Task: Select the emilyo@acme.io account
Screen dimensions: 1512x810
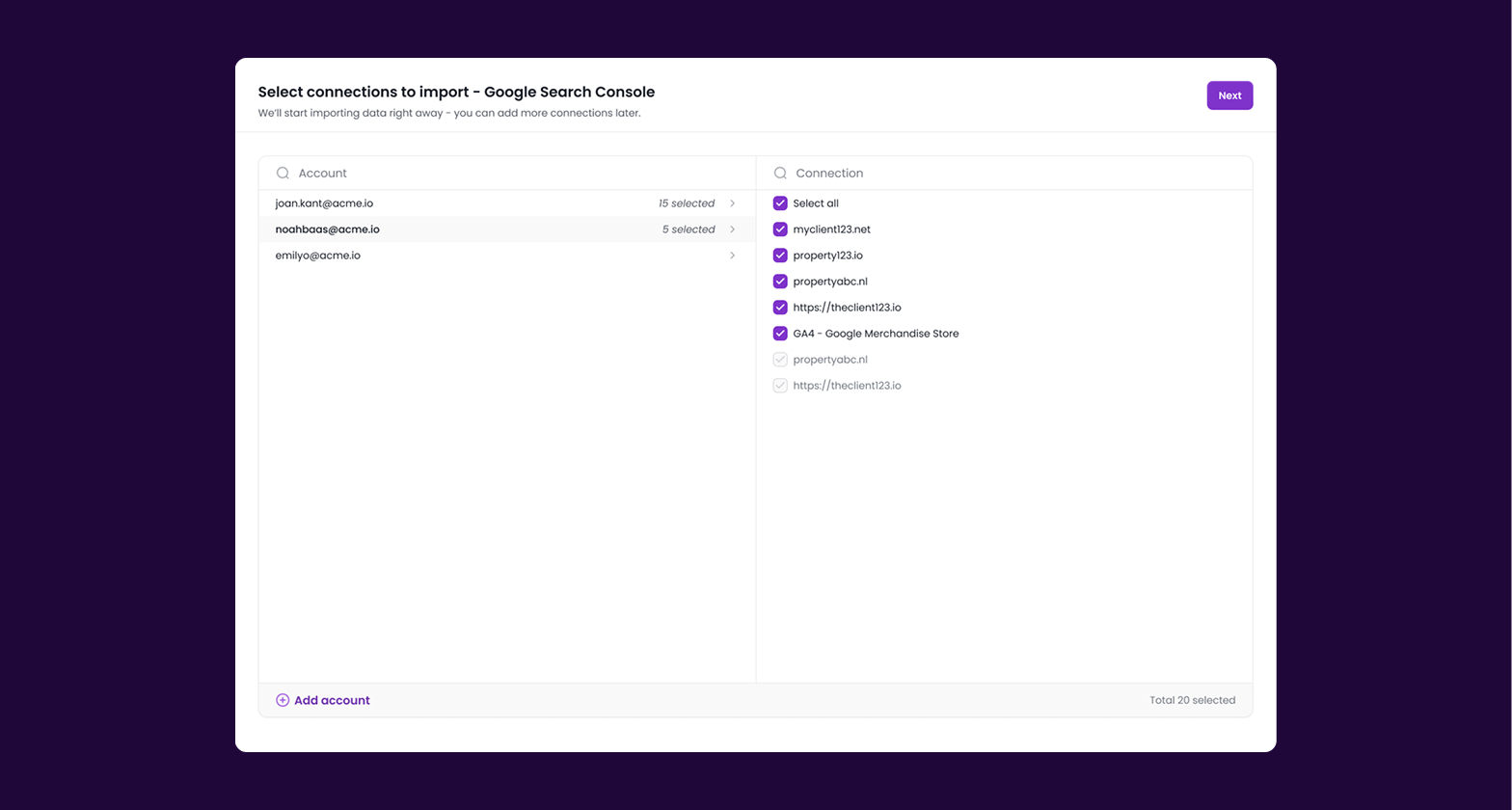Action: [507, 256]
